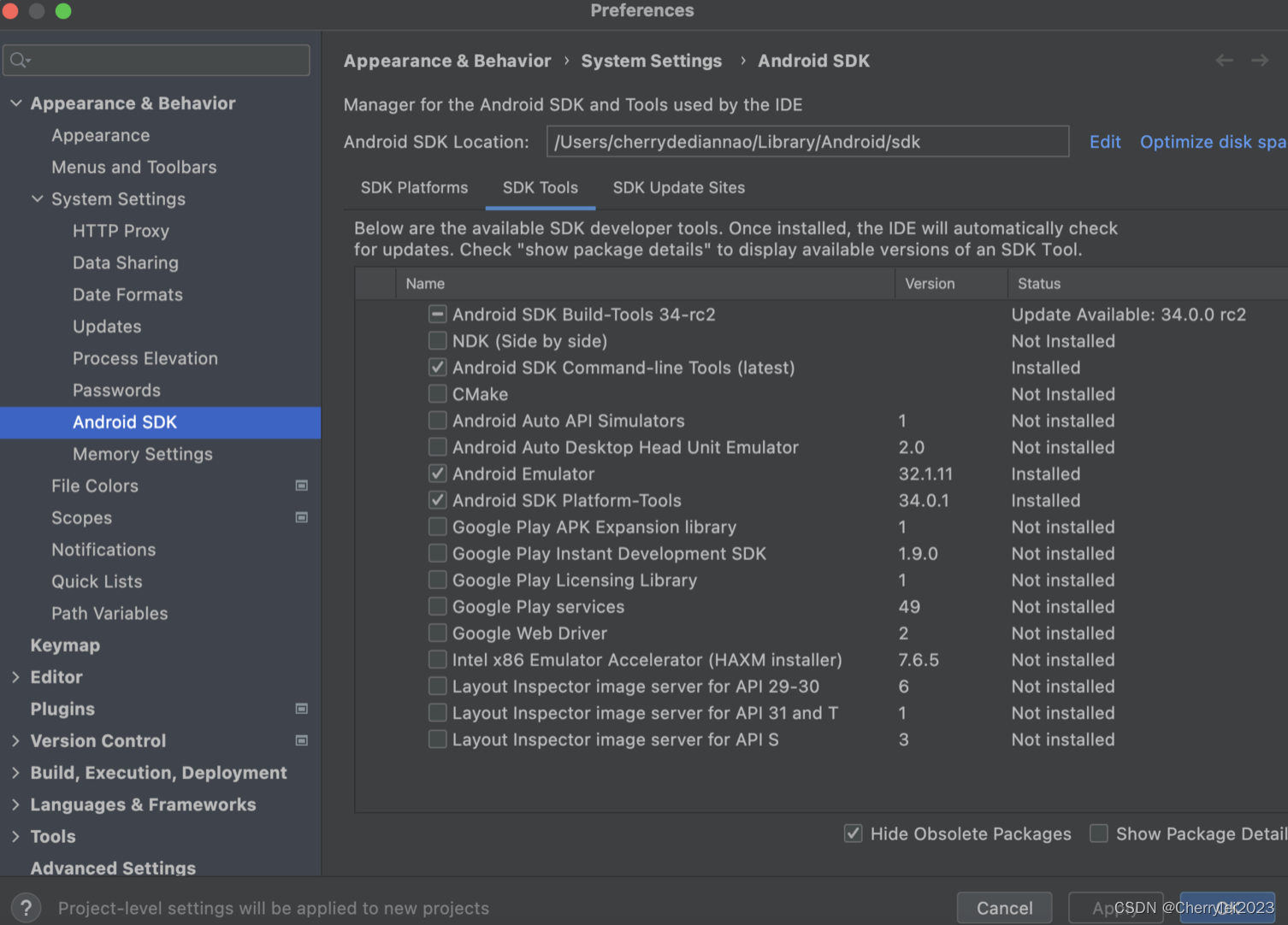Click the forward navigation arrow
The image size is (1288, 925).
[x=1259, y=60]
